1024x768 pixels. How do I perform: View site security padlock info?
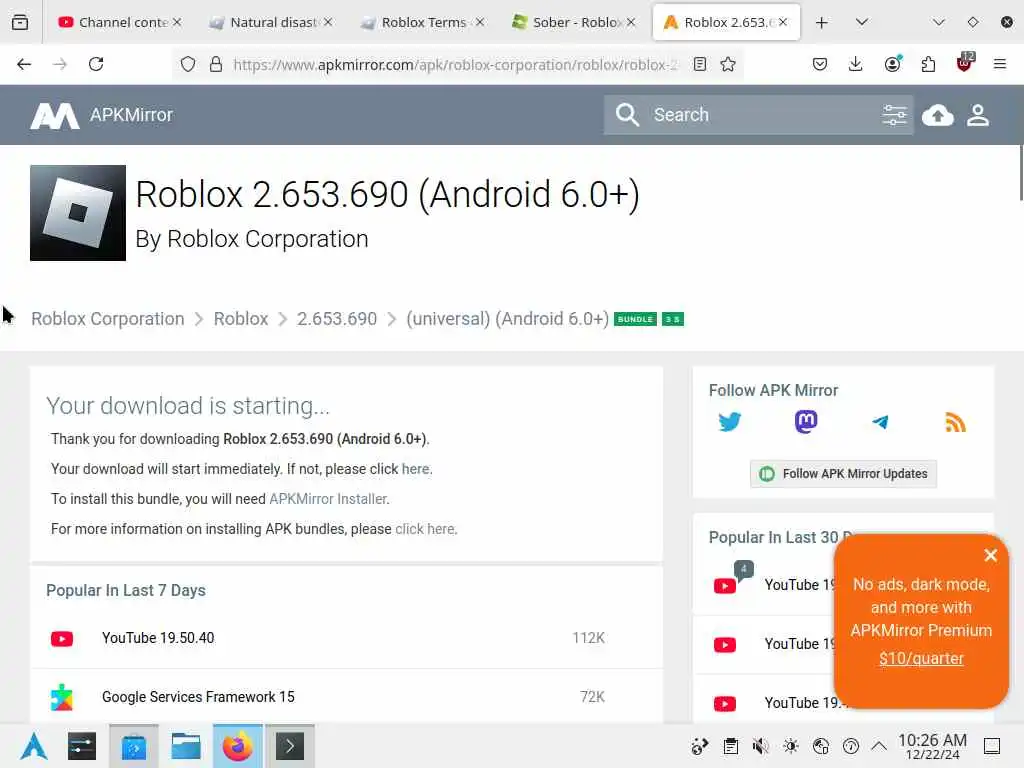216,64
